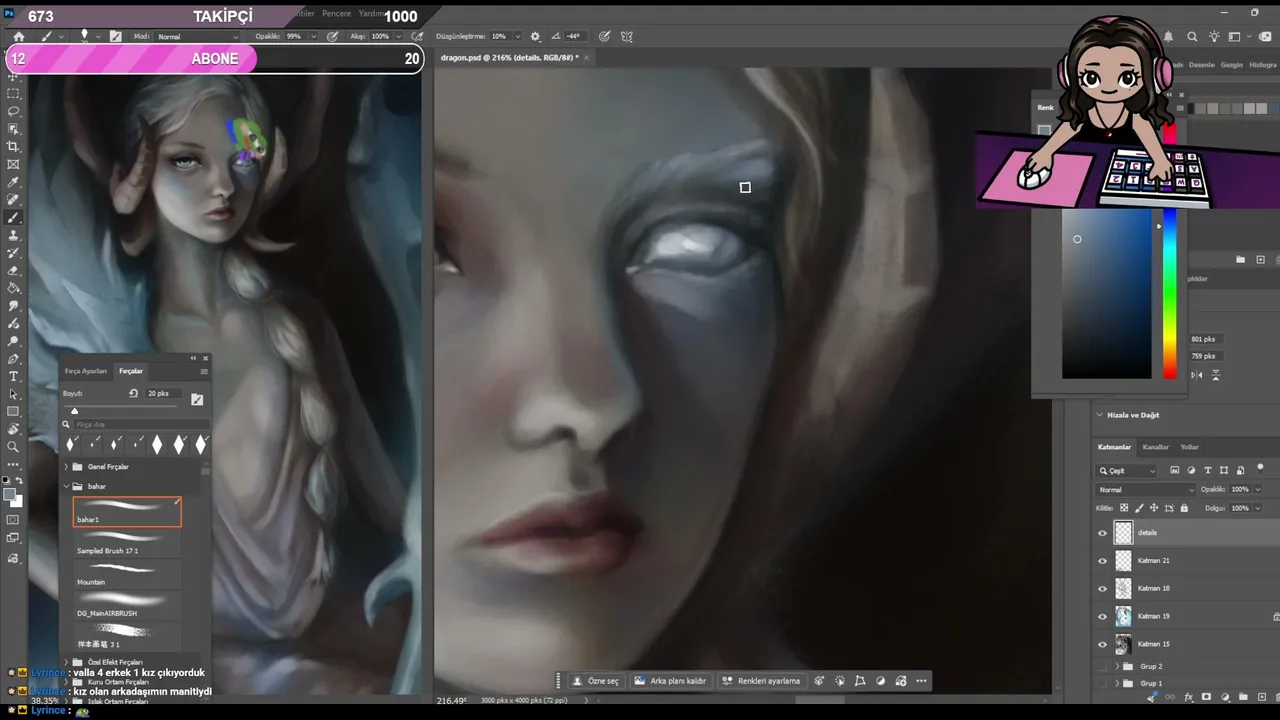This screenshot has height=720, width=1280.
Task: Add a layer style with the fx icon
Action: (1189, 697)
